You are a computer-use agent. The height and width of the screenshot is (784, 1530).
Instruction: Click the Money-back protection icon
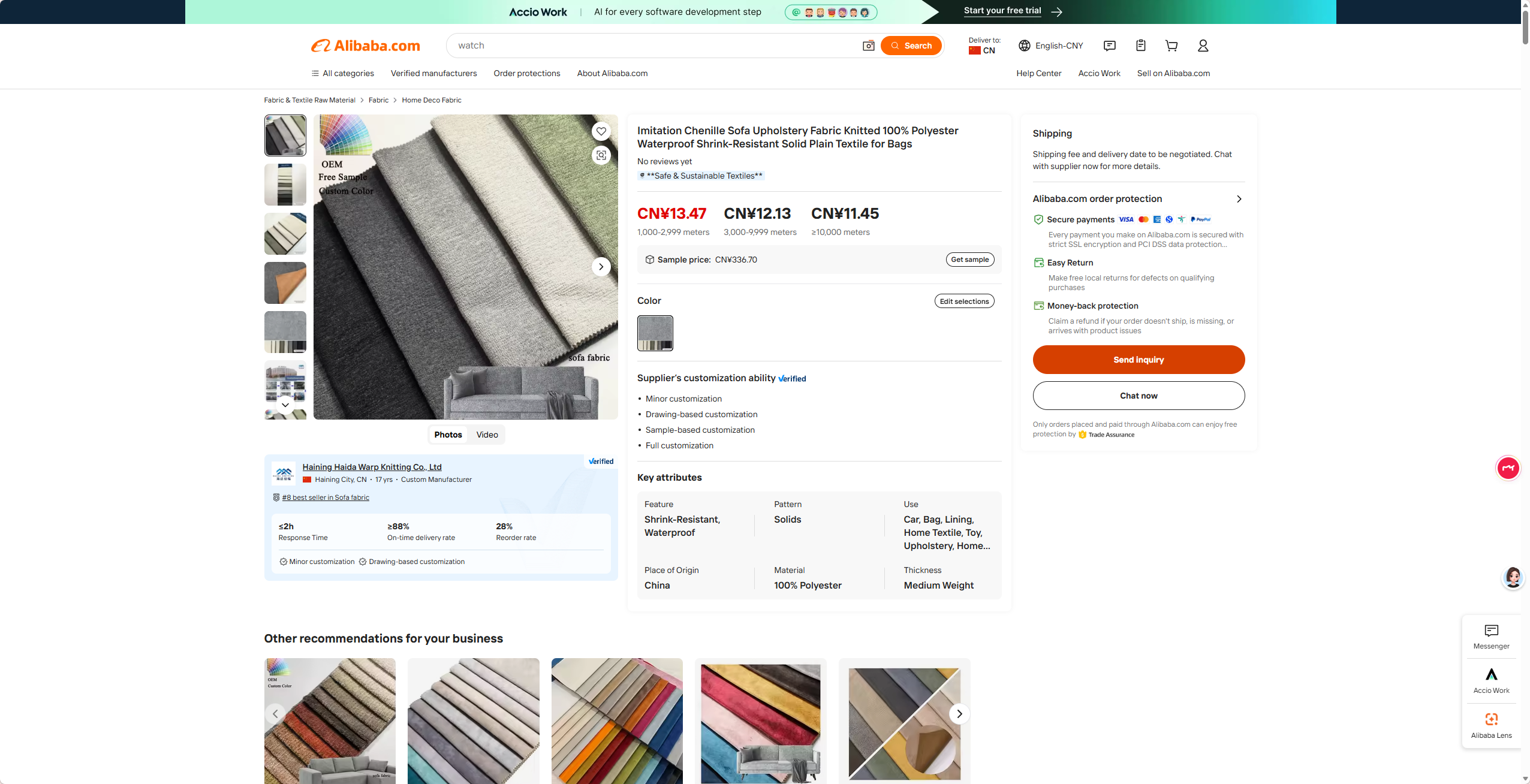point(1038,306)
